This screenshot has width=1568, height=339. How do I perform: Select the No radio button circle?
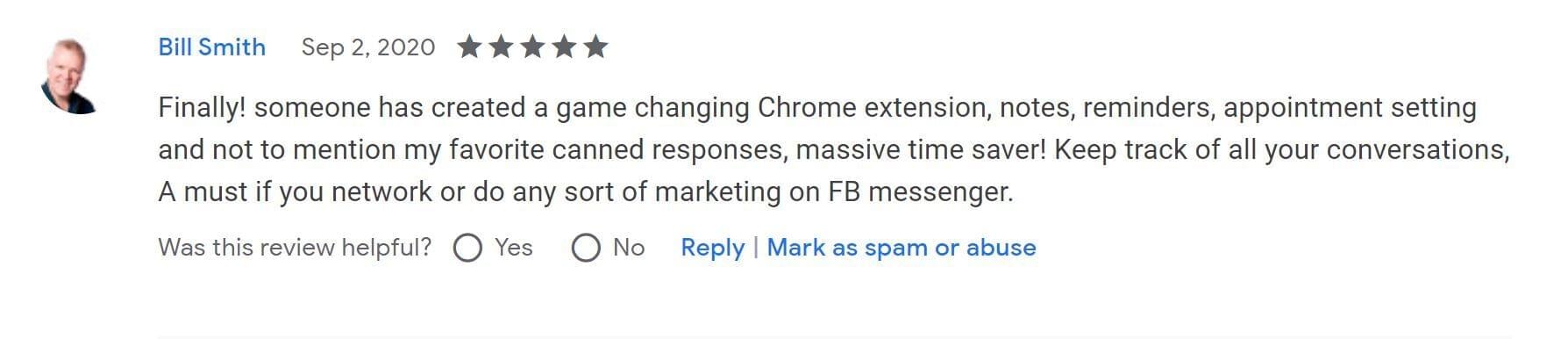pyautogui.click(x=586, y=249)
